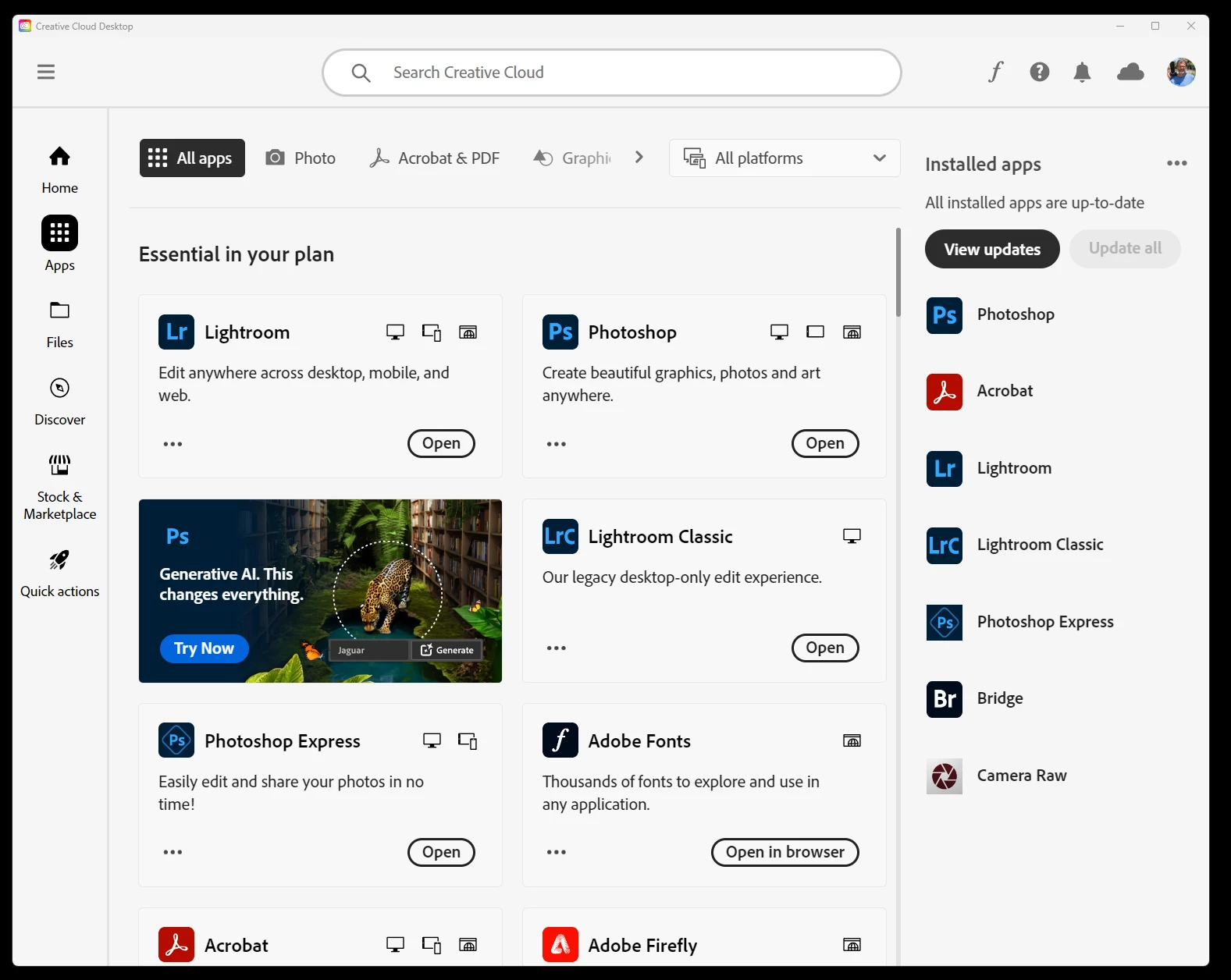1231x980 pixels.
Task: Click the fonts f icon in header
Action: (x=995, y=72)
